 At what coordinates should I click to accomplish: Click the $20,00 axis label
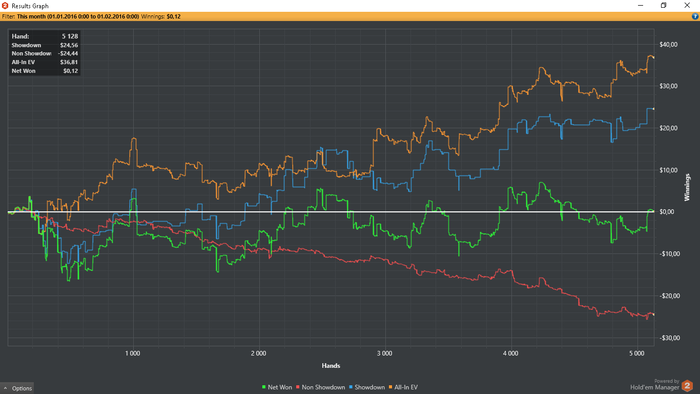[x=668, y=128]
